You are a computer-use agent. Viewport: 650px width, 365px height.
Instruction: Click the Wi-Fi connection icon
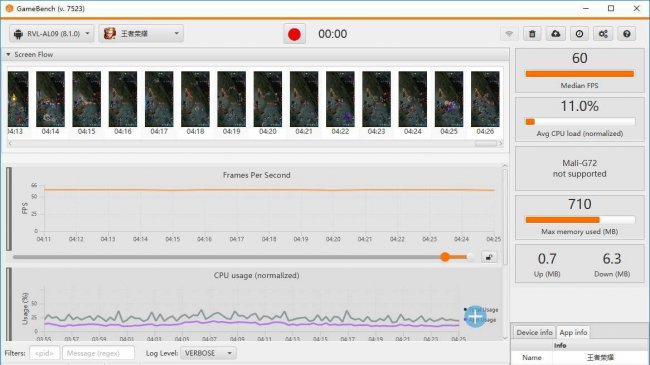click(509, 34)
